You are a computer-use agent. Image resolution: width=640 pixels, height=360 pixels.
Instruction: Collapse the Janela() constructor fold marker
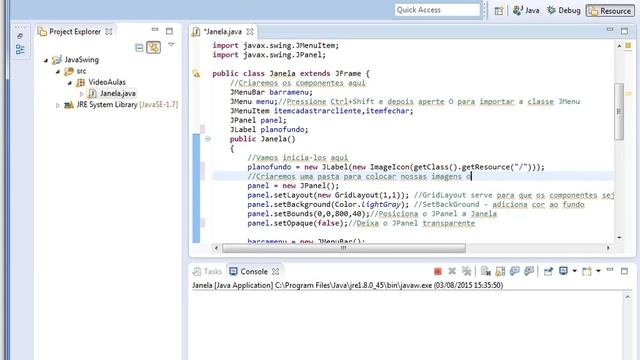click(x=208, y=139)
